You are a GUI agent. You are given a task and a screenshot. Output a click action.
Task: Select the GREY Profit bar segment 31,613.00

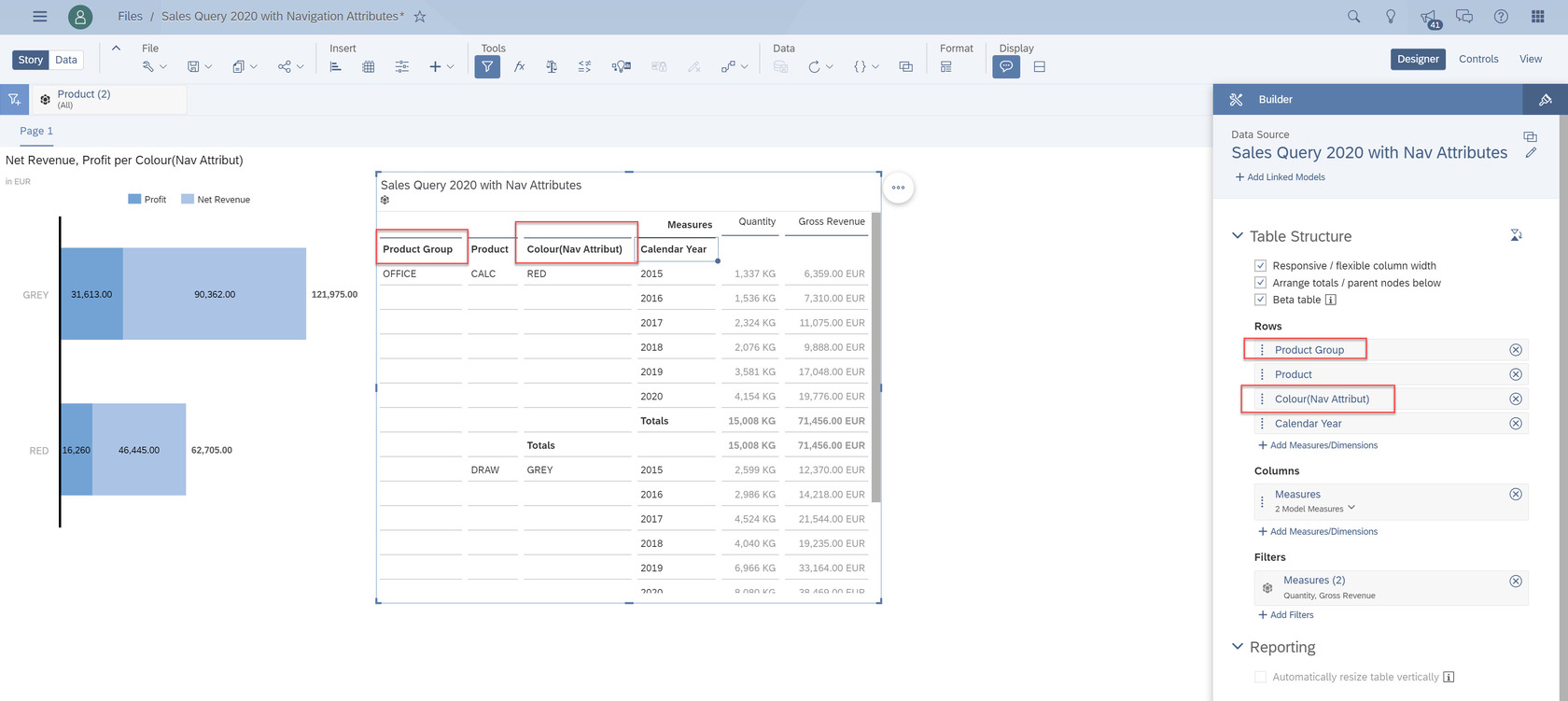pos(91,294)
